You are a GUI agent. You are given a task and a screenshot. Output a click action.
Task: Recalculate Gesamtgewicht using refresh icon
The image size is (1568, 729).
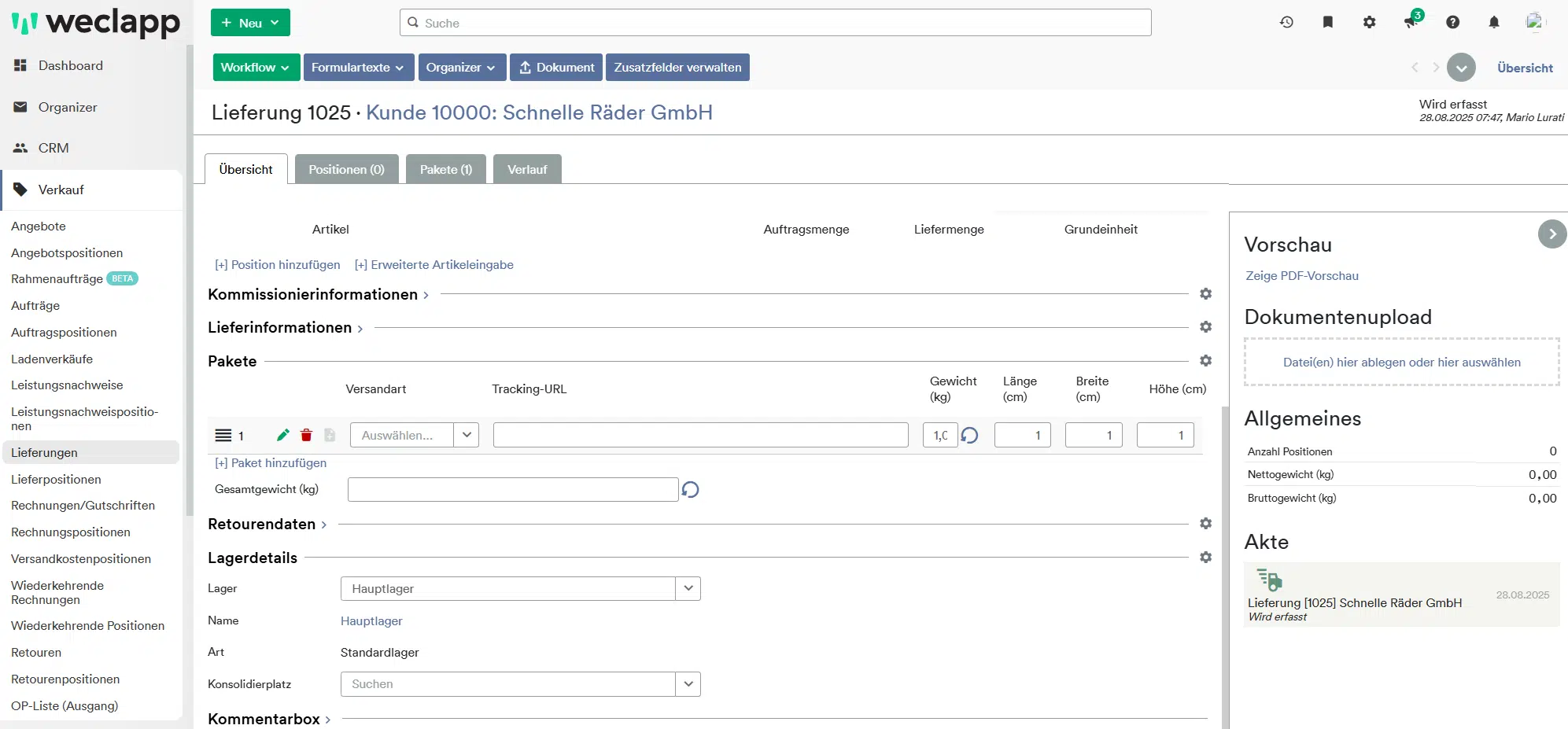click(x=690, y=489)
